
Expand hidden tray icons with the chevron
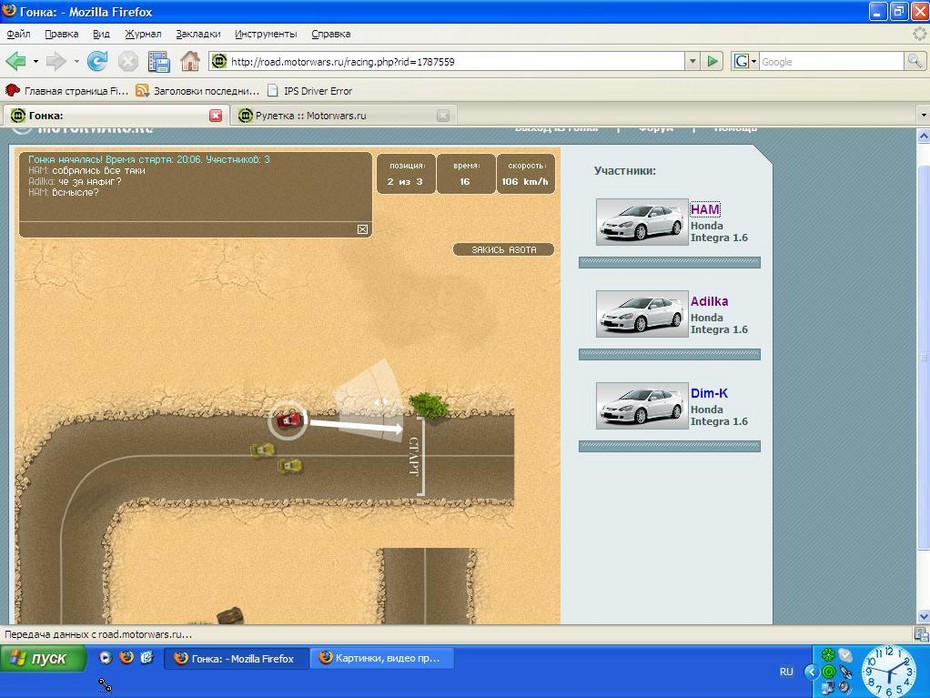pyautogui.click(x=811, y=672)
